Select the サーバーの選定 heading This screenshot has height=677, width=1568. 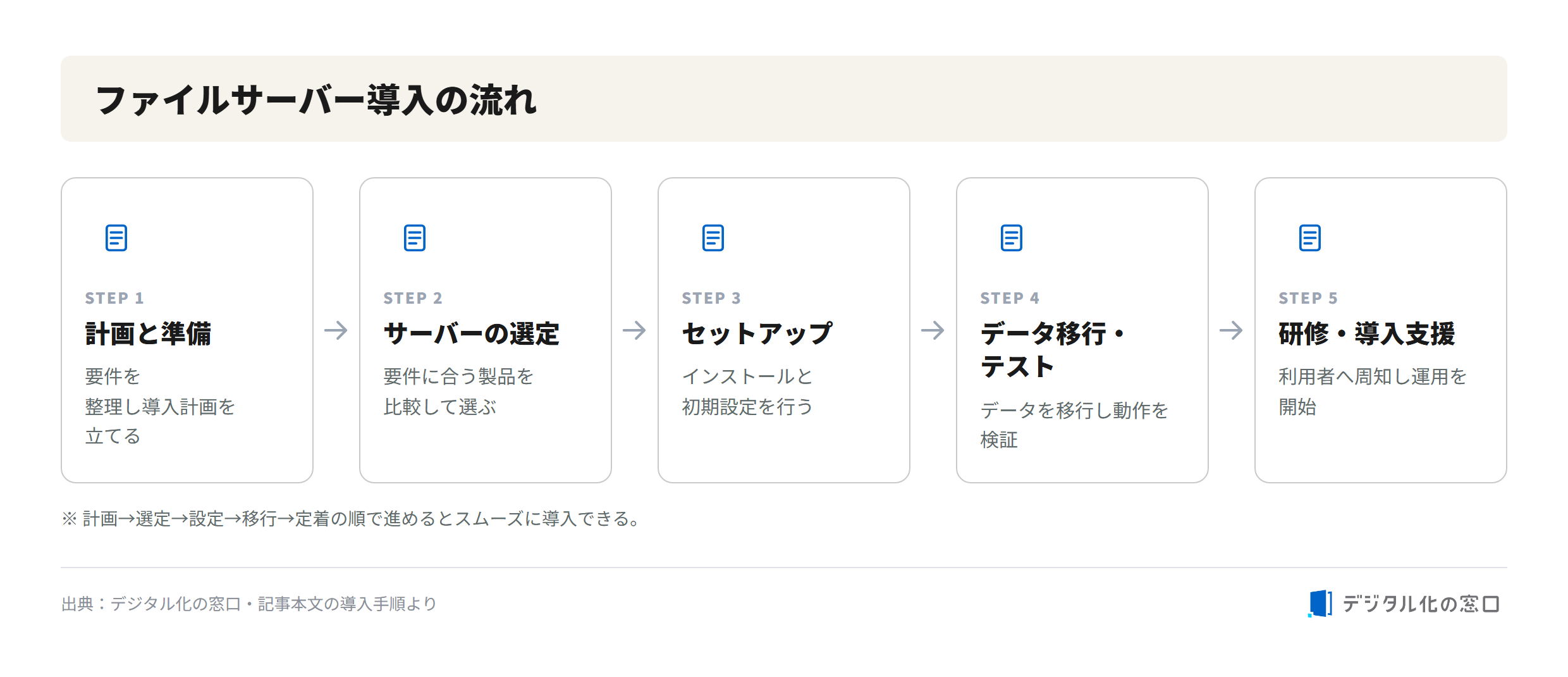[472, 333]
